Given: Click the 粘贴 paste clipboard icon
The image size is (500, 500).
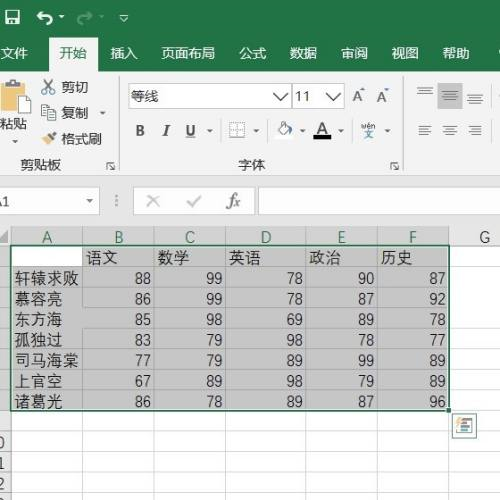Looking at the screenshot, I should click(x=15, y=97).
